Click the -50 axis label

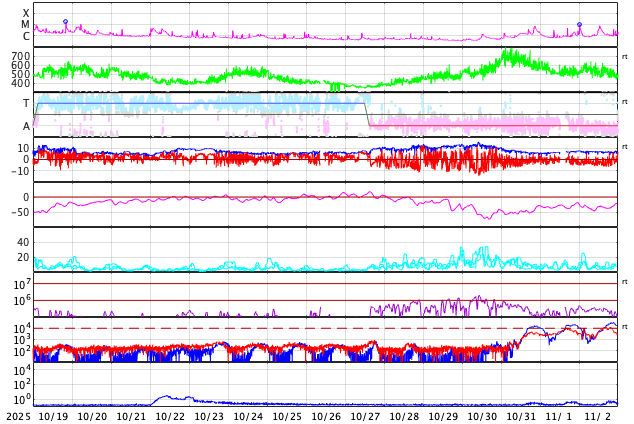tap(19, 212)
